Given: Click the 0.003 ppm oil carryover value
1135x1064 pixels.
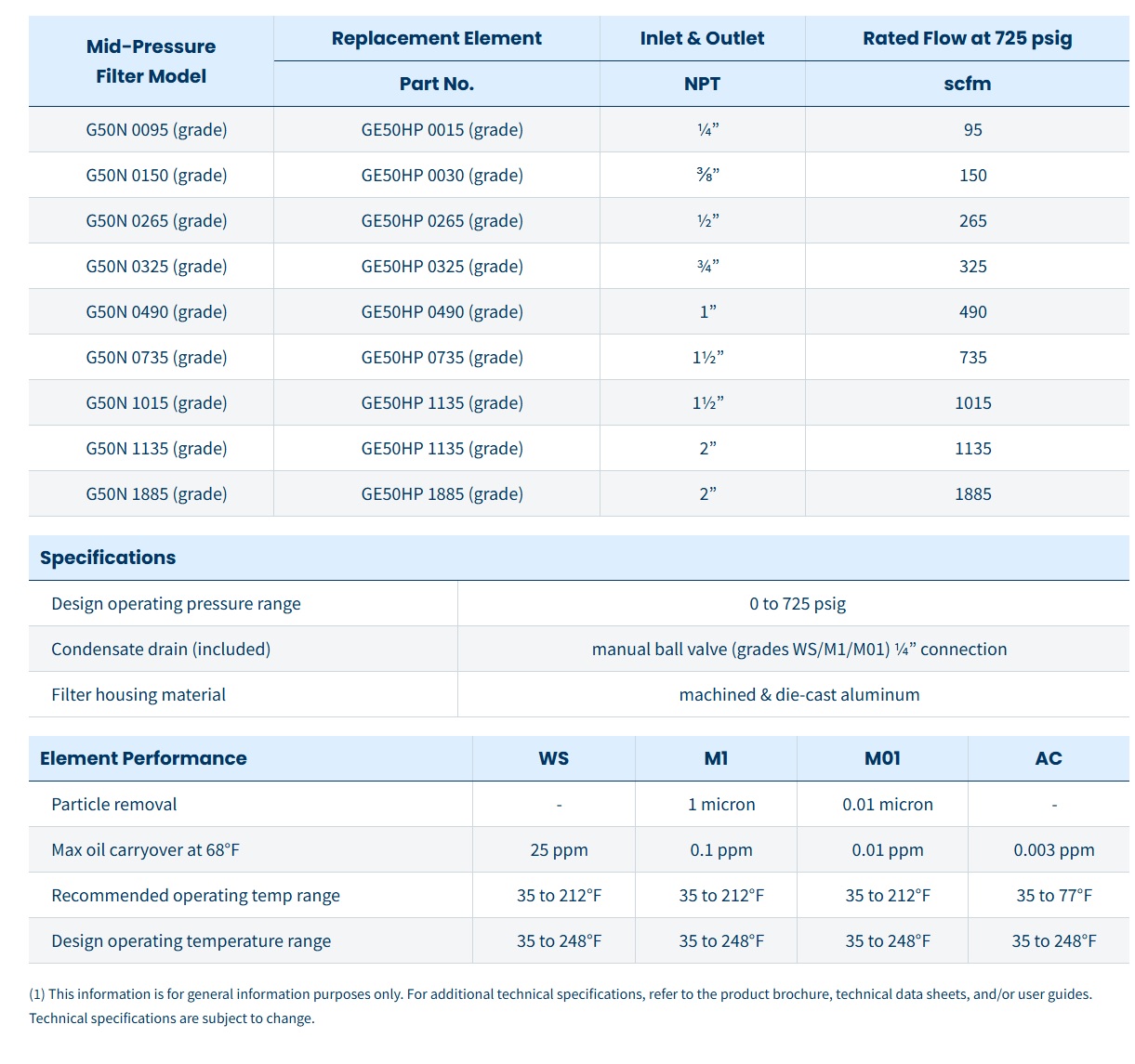Looking at the screenshot, I should click(1053, 850).
